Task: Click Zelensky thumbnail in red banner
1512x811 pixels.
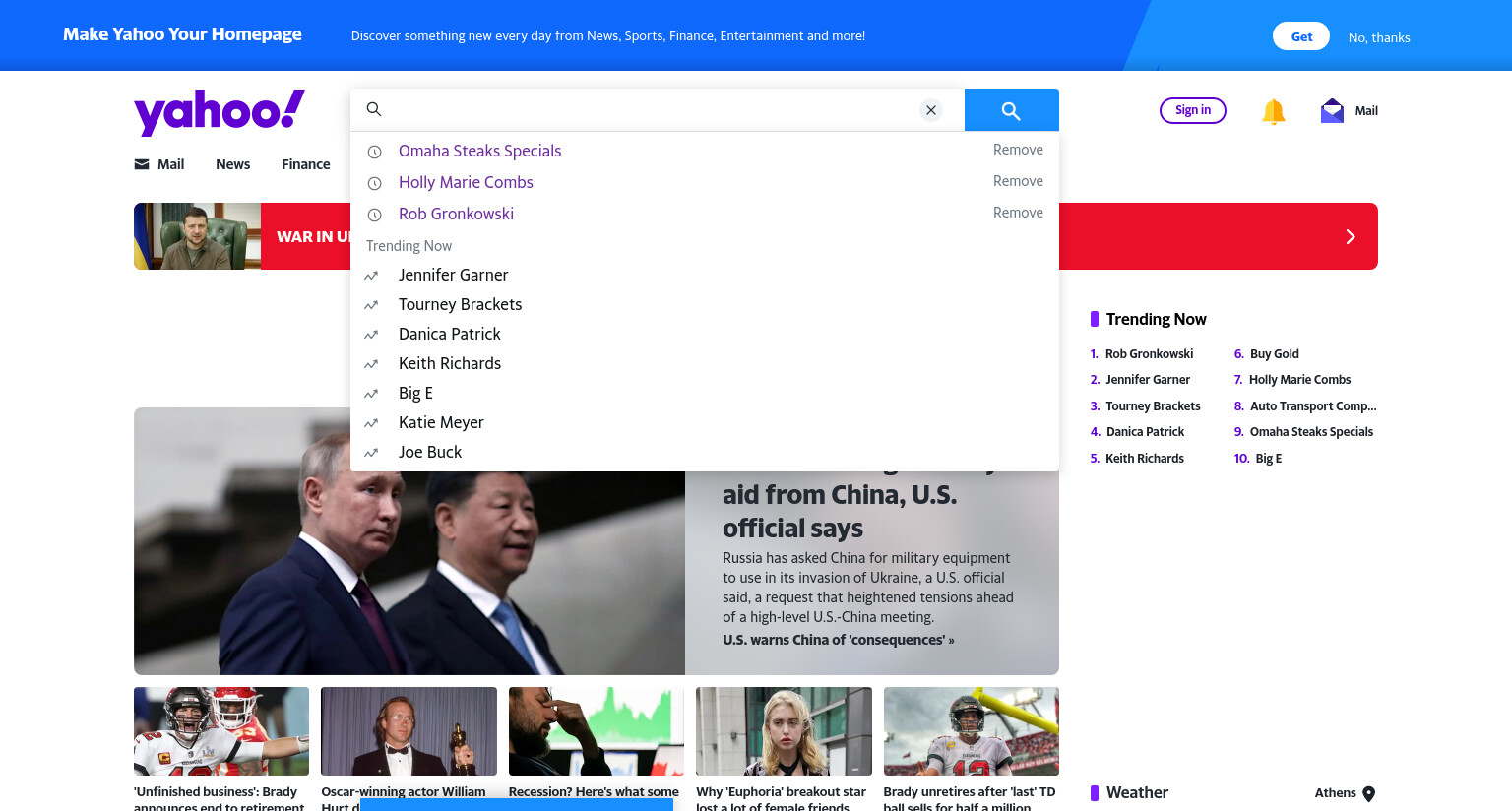Action: [x=198, y=236]
